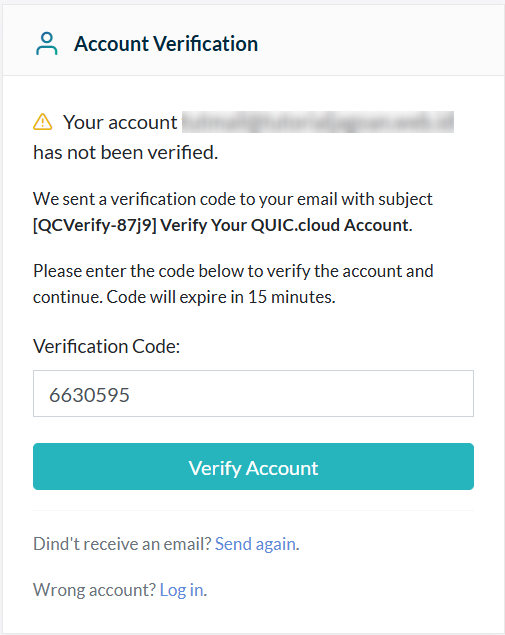Click the user profile icon in header

[x=47, y=44]
